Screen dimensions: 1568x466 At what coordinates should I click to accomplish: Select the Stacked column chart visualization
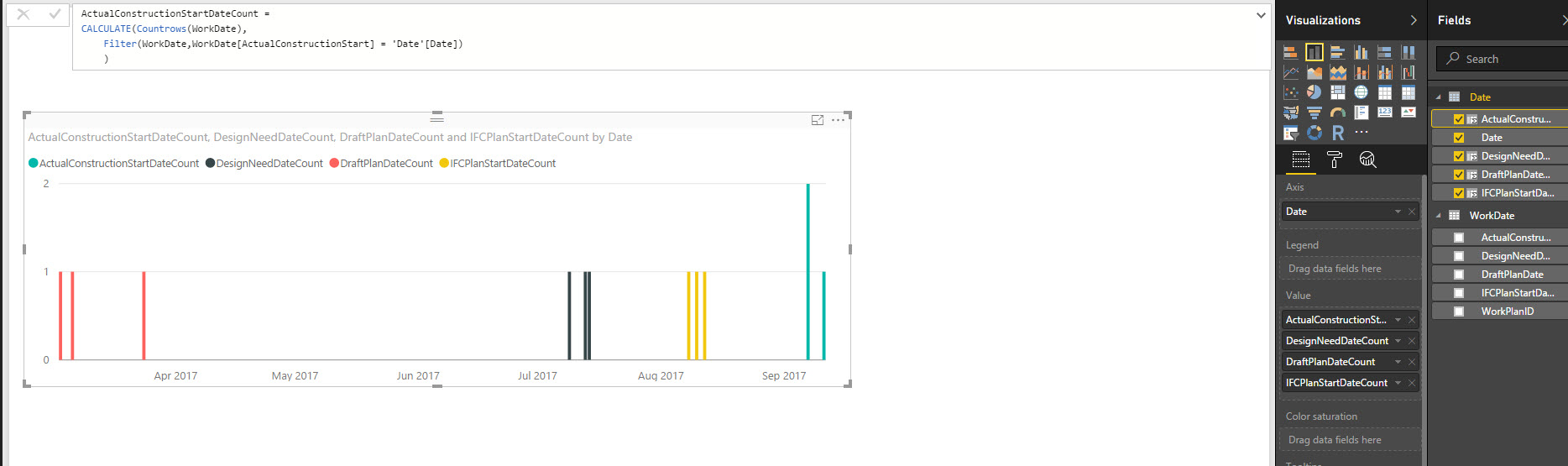click(x=1315, y=52)
